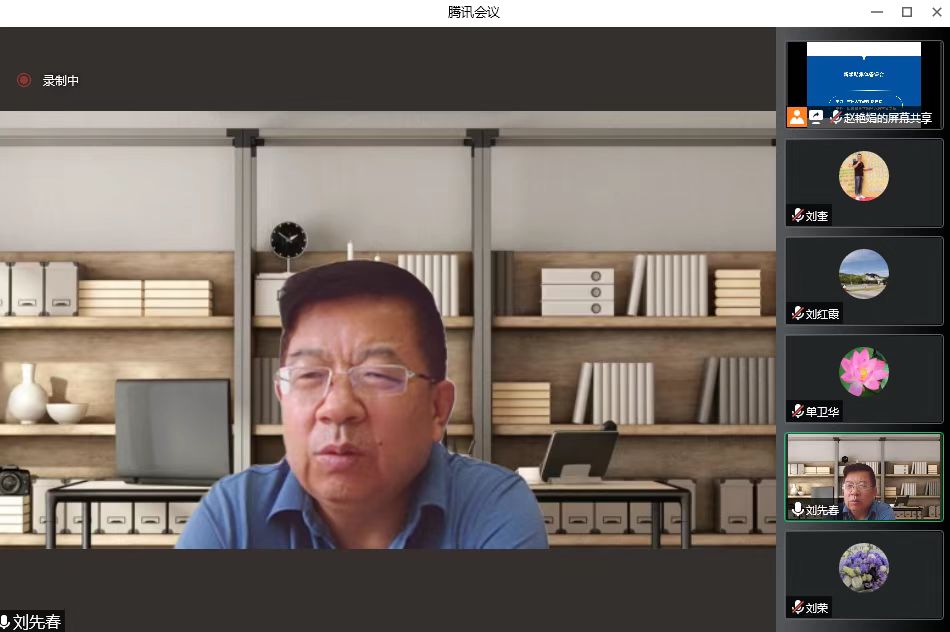This screenshot has width=950, height=632.
Task: Select 刘荣's purple flower avatar
Action: pyautogui.click(x=864, y=568)
